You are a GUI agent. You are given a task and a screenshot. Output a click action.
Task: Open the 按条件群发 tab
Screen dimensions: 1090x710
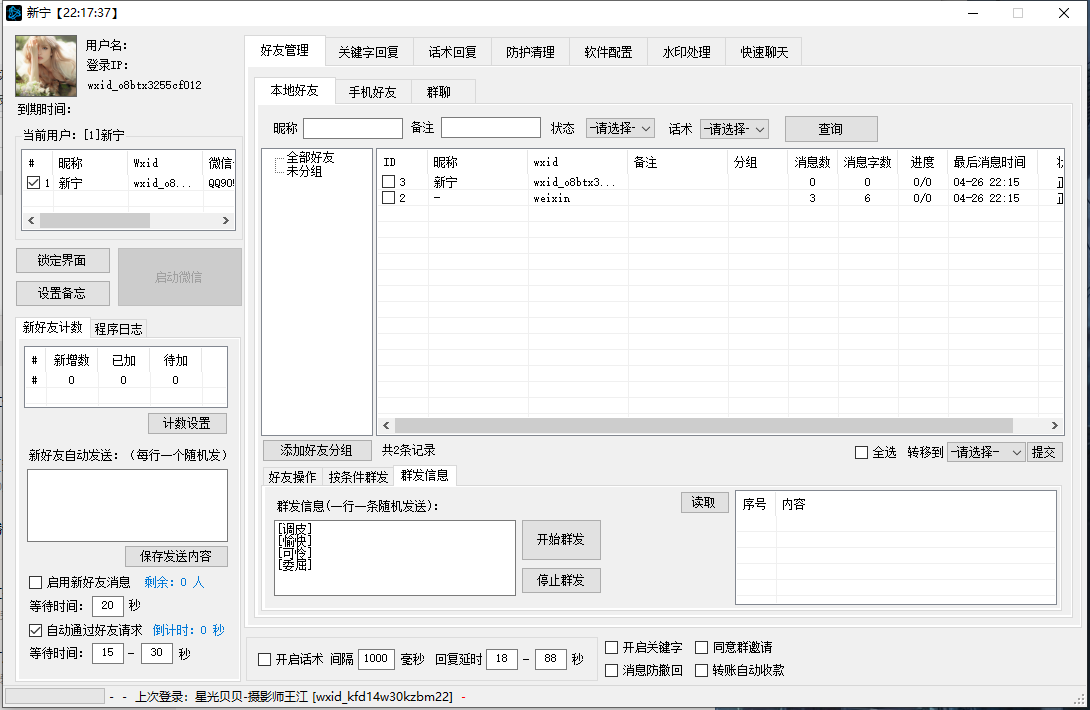click(x=358, y=477)
